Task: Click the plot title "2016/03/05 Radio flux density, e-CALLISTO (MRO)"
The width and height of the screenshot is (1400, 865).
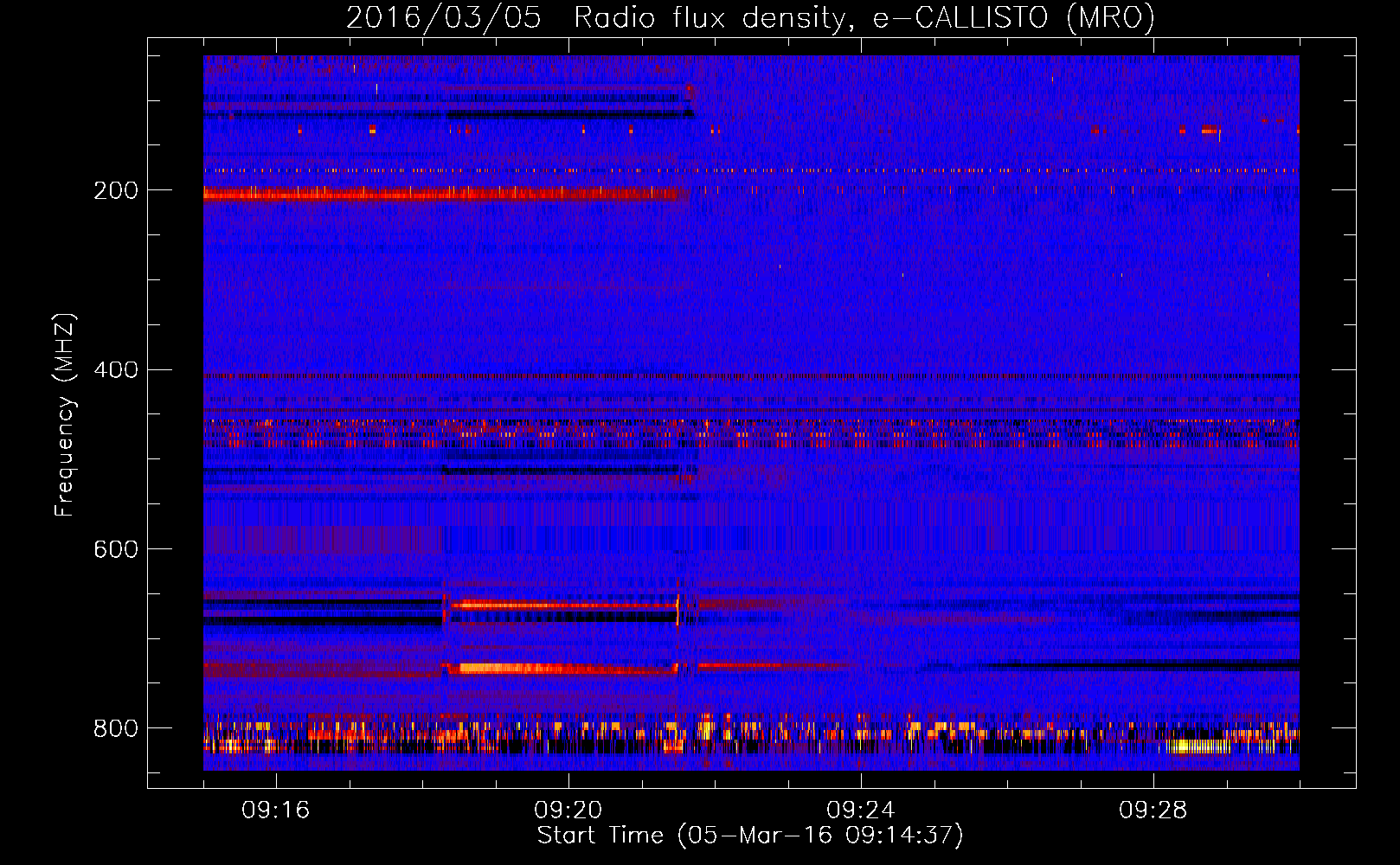Action: (750, 17)
